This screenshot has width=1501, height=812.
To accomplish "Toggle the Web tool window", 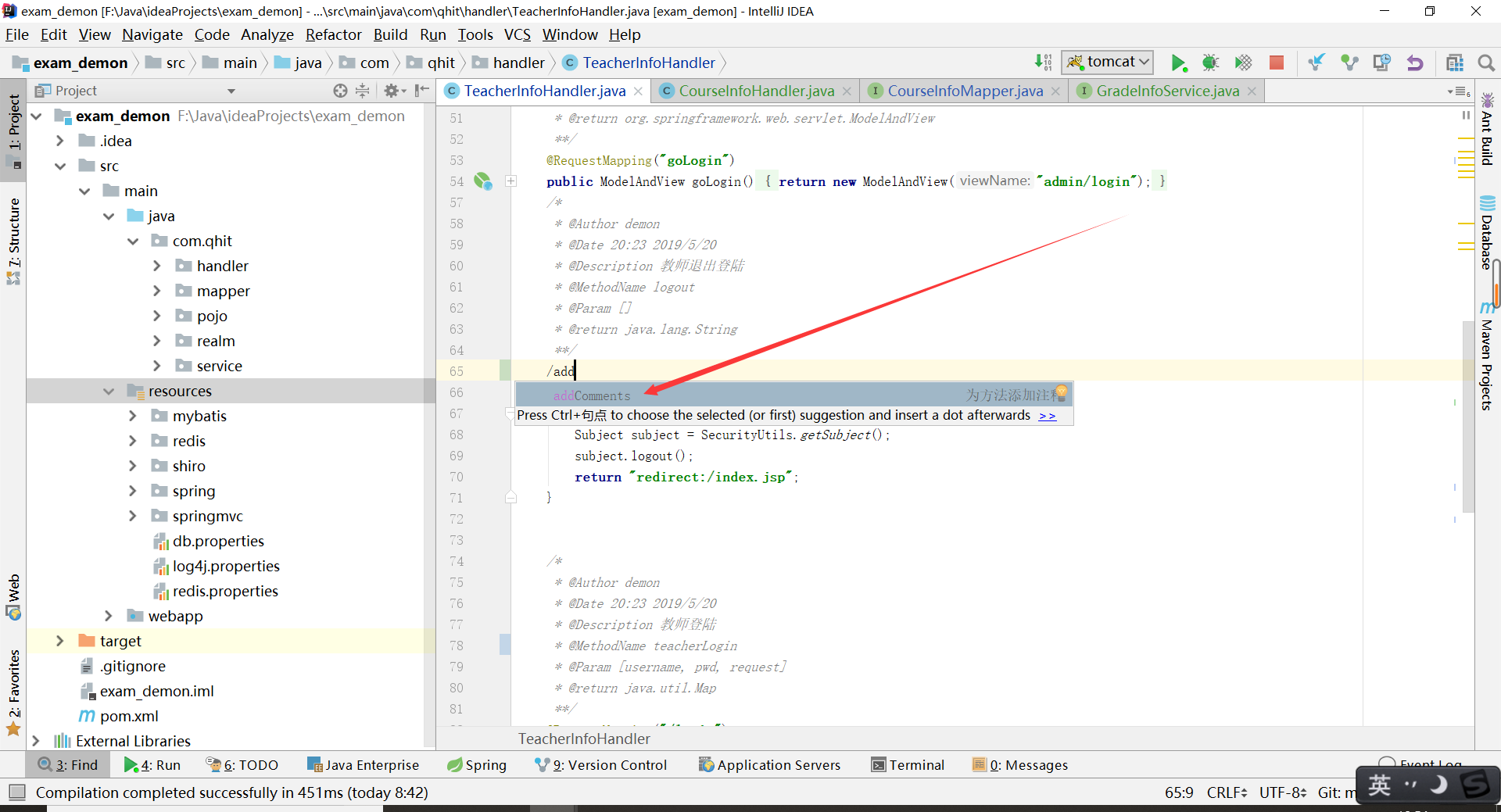I will tap(13, 598).
